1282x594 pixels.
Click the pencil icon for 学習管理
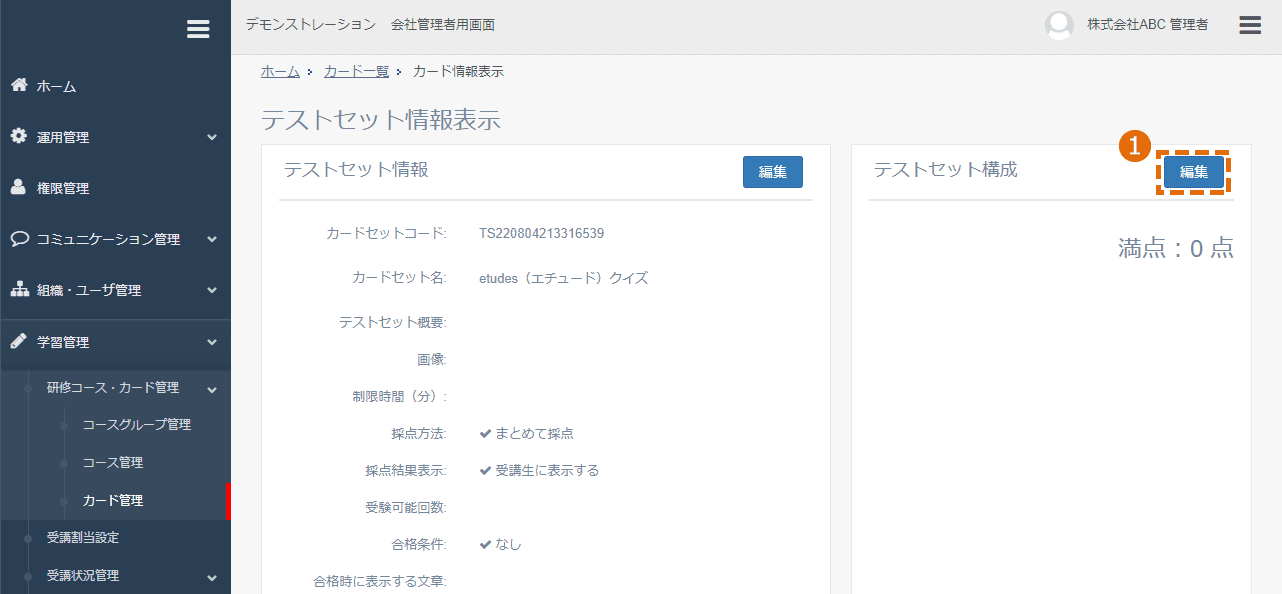pos(19,341)
